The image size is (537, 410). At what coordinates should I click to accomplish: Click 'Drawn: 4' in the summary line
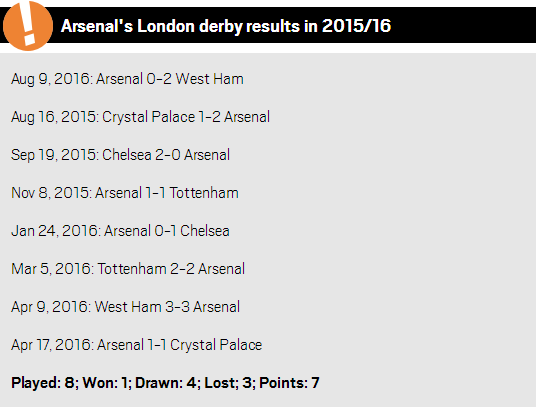pyautogui.click(x=168, y=383)
